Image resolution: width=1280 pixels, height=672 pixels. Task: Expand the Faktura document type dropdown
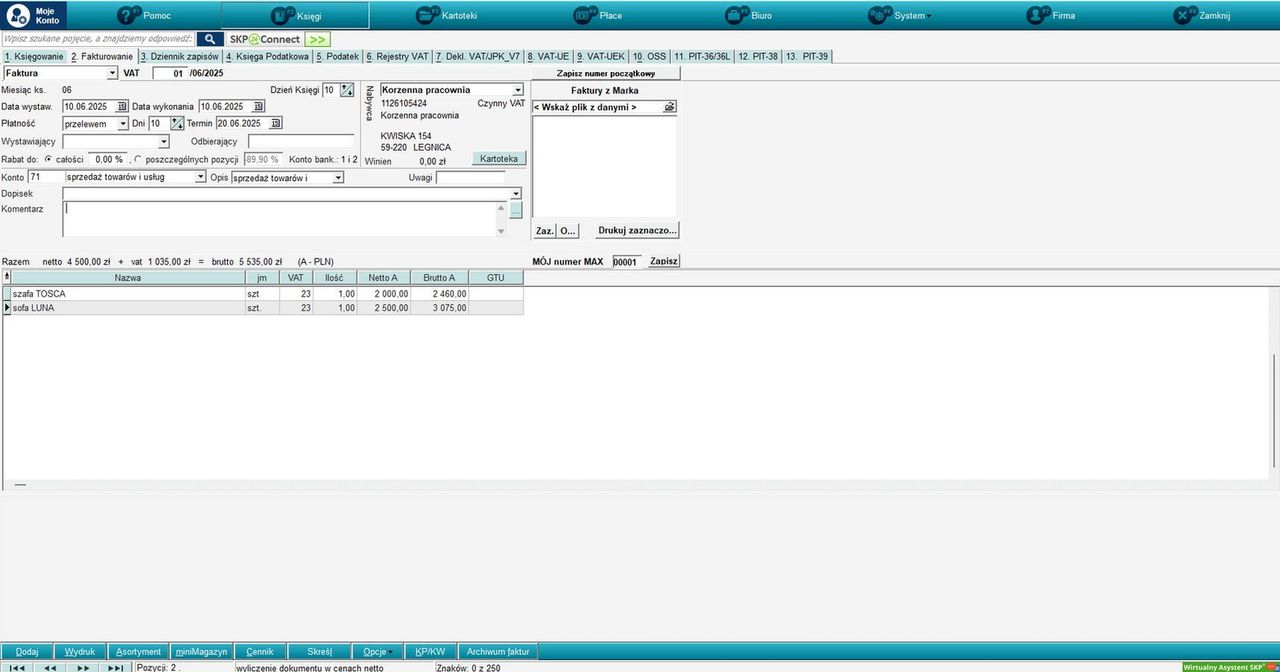pos(112,73)
